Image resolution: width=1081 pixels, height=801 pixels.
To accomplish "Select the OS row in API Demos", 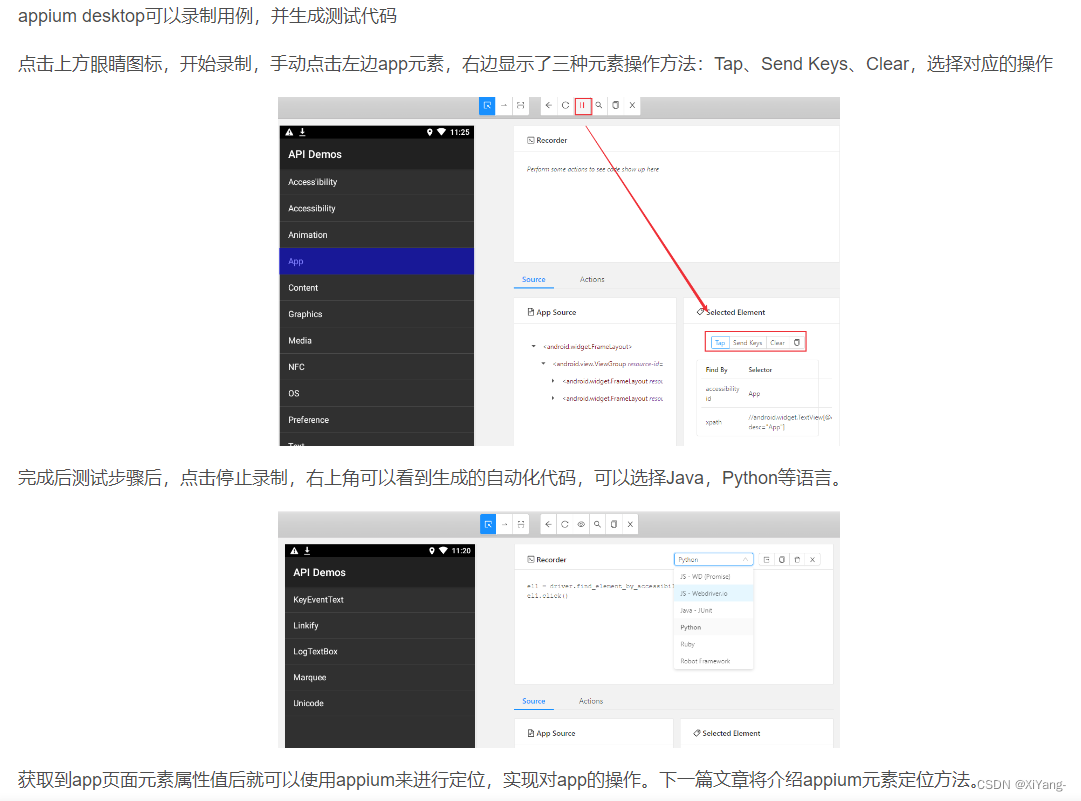I will coord(376,394).
